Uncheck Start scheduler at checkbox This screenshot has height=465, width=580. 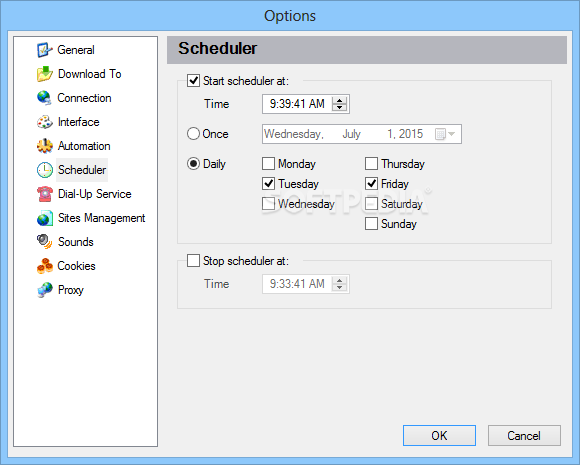click(193, 80)
